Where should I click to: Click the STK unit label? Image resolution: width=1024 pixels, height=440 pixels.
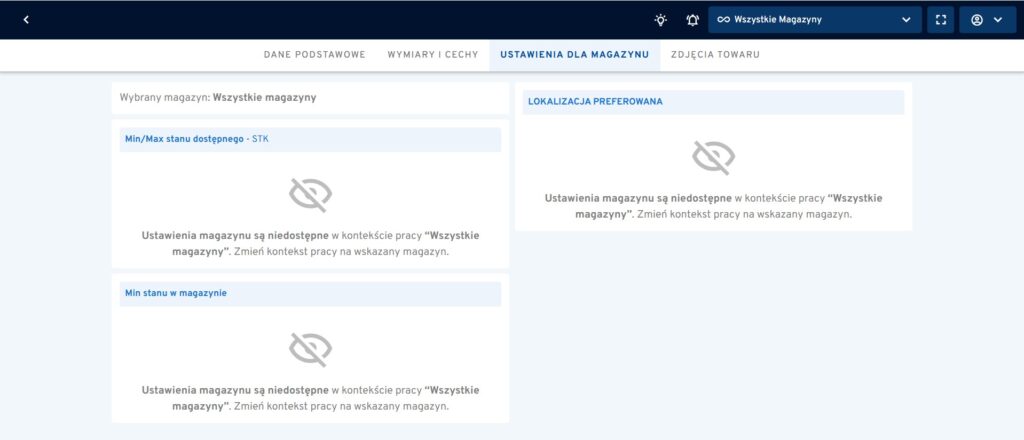pos(260,139)
